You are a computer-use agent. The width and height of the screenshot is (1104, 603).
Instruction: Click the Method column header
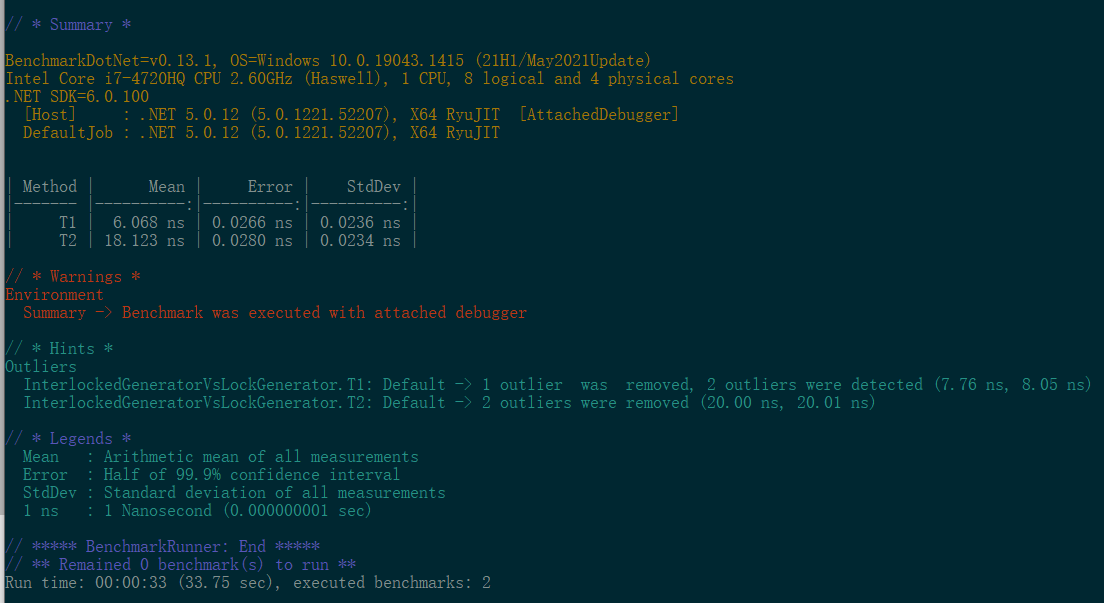pyautogui.click(x=49, y=187)
